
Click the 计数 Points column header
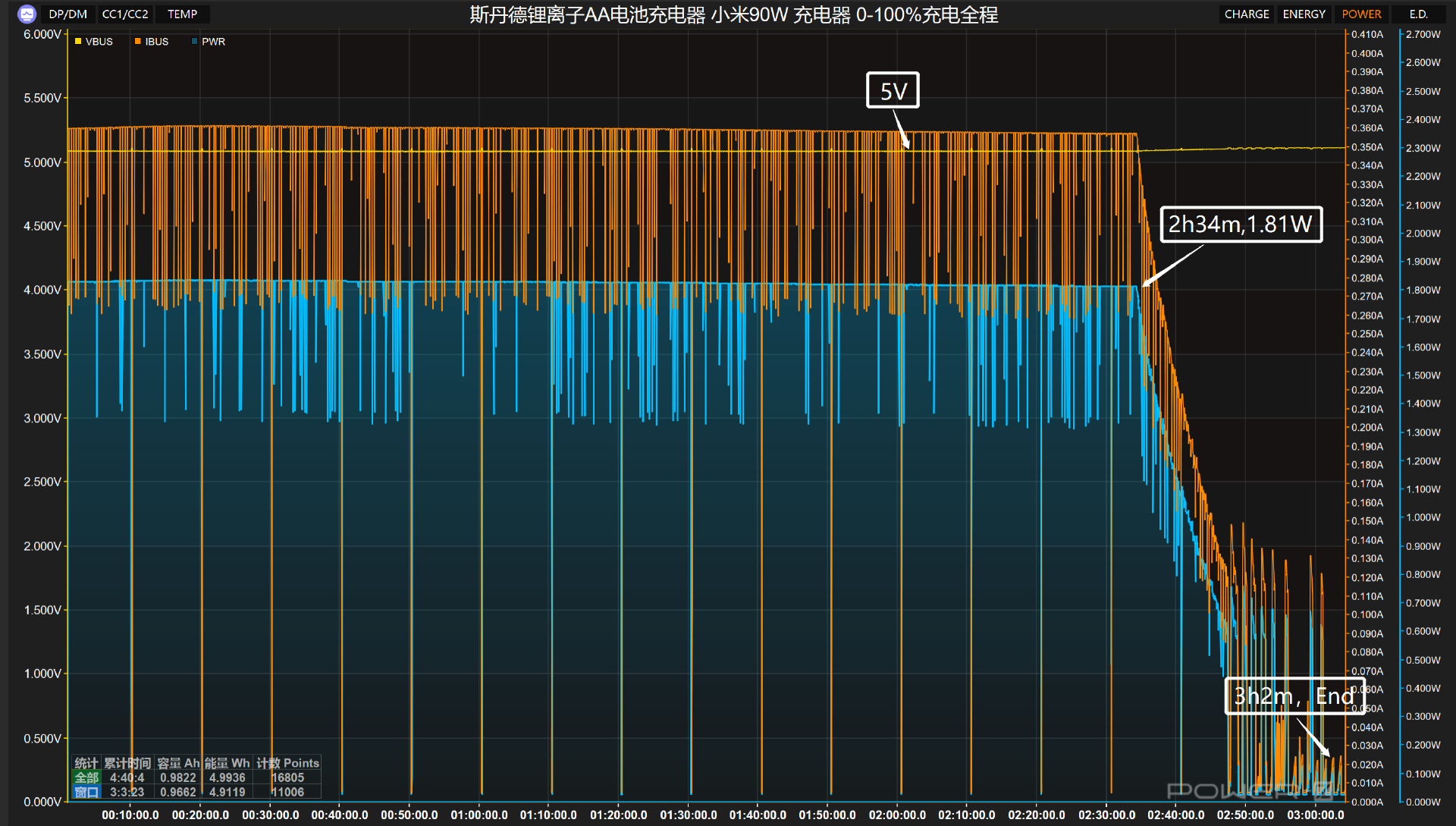(x=287, y=763)
